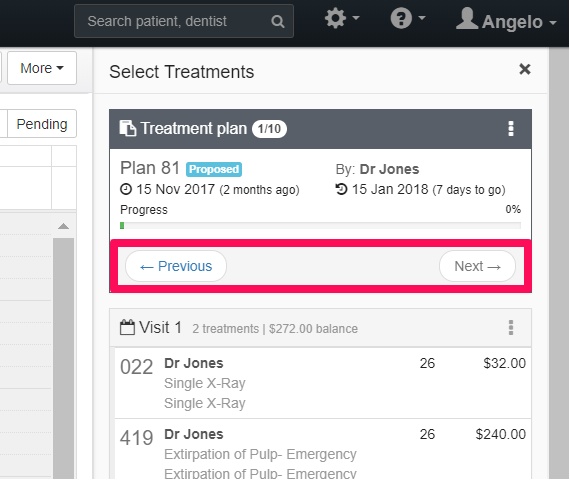This screenshot has width=570, height=480.
Task: Go to the Previous treatment plan
Action: 176,266
